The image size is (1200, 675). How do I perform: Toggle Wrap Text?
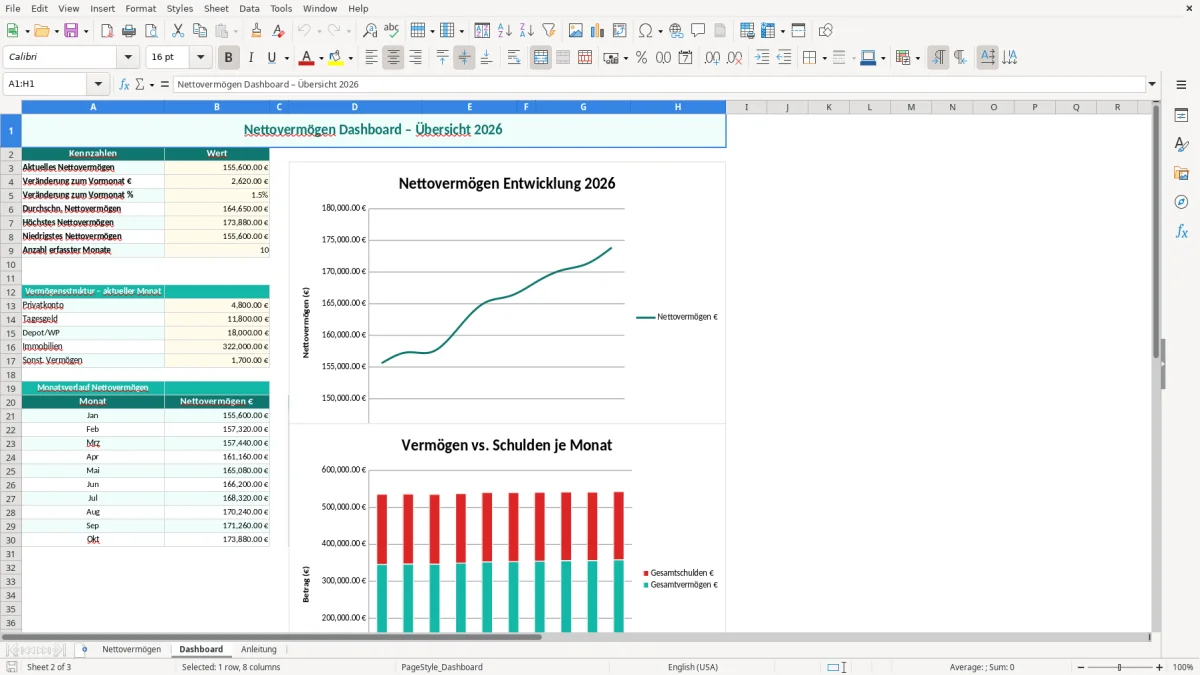[514, 58]
